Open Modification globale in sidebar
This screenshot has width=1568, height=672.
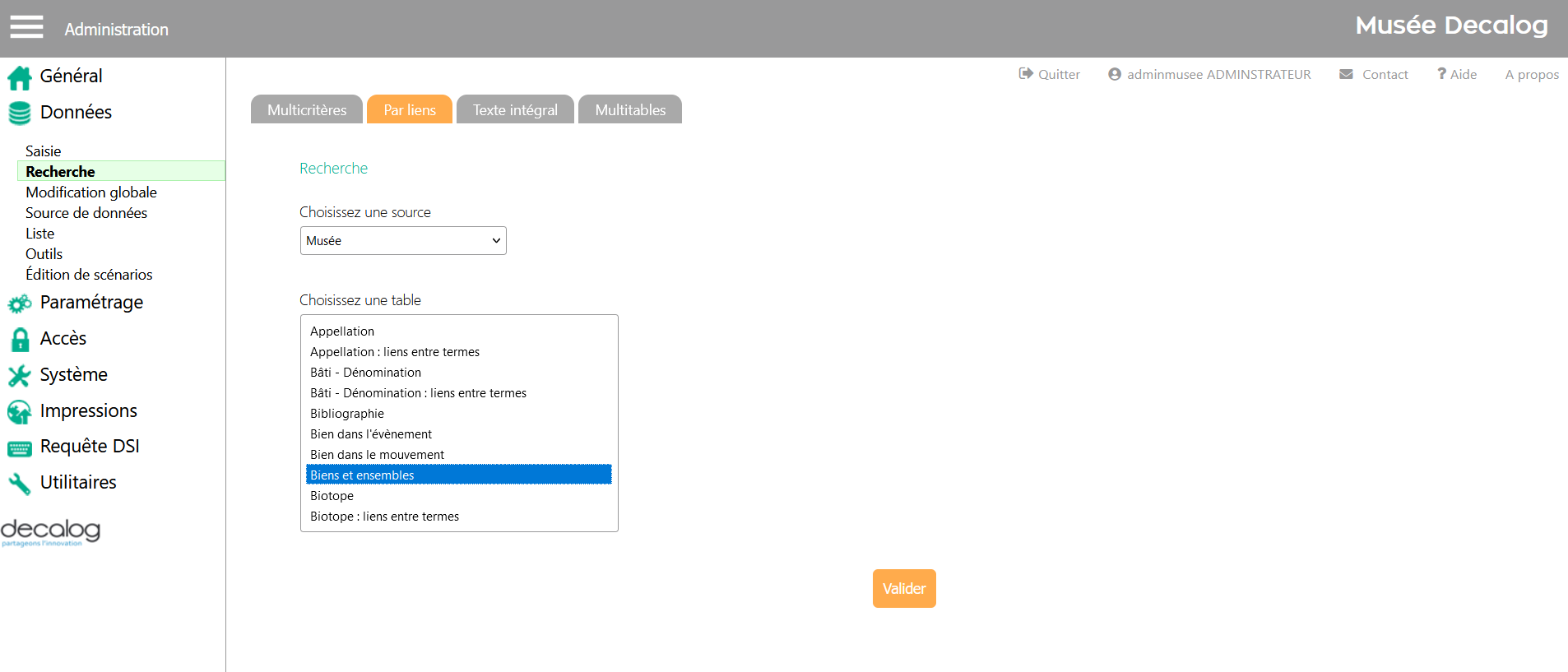91,192
